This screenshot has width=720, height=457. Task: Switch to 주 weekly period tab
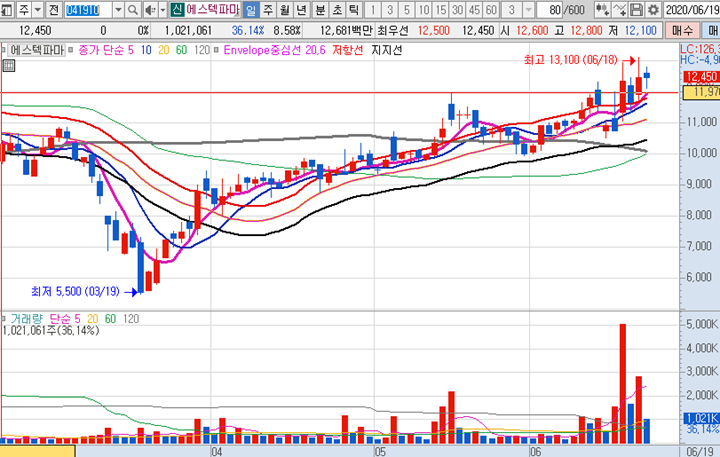click(268, 9)
